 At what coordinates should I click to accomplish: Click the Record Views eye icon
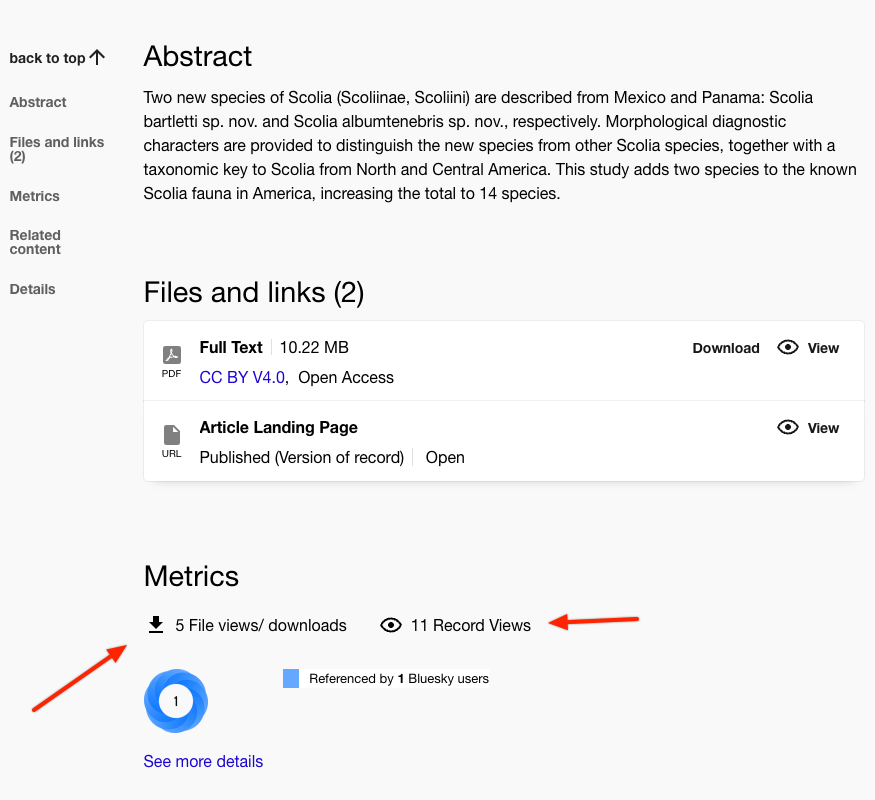point(391,625)
